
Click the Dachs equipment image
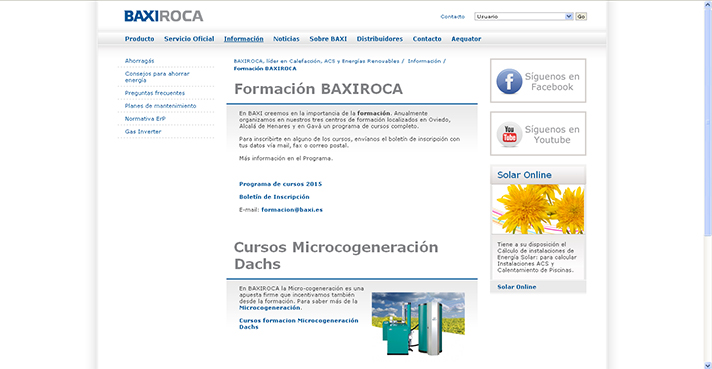click(x=418, y=324)
